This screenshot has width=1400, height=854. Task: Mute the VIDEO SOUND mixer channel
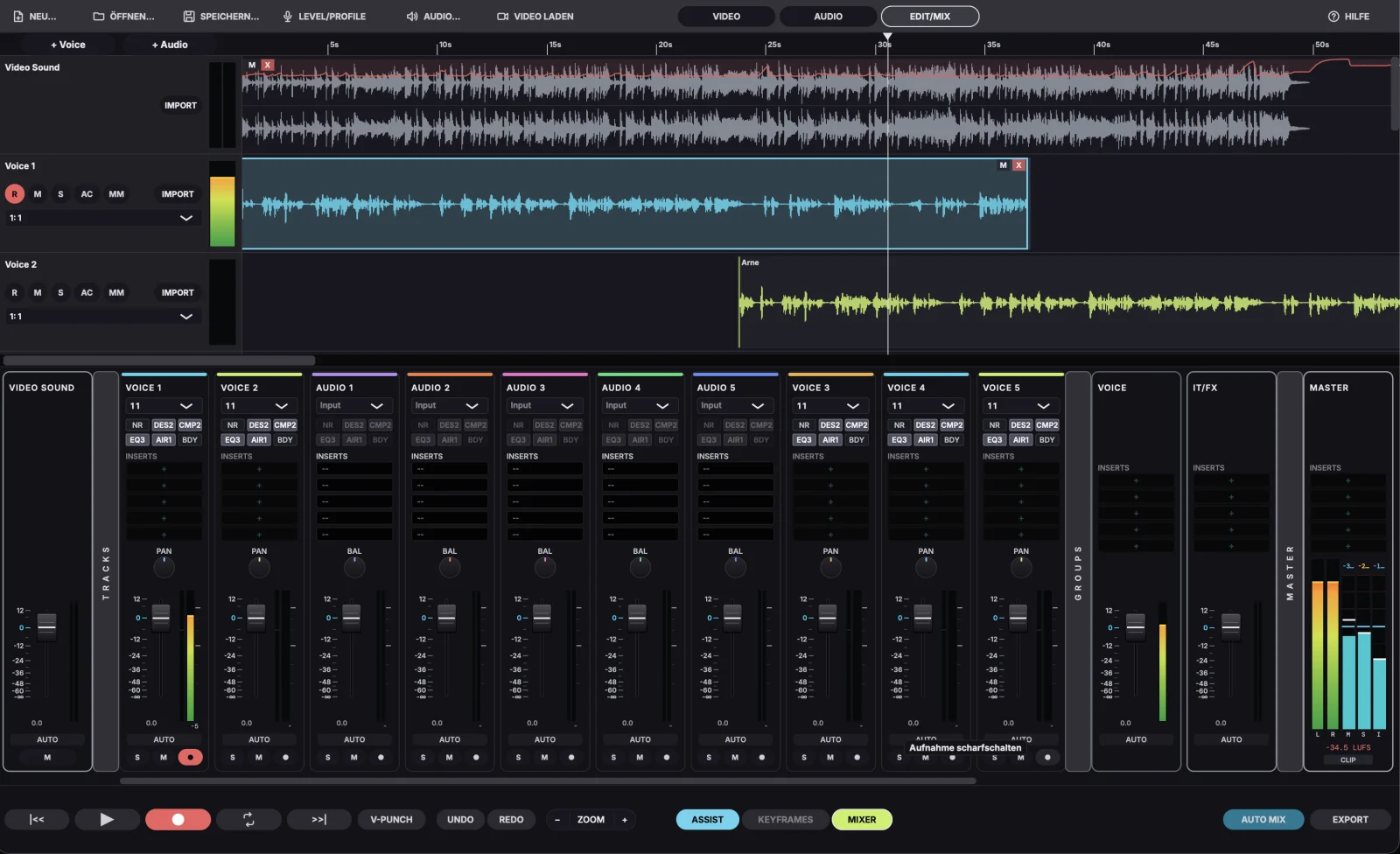point(47,758)
